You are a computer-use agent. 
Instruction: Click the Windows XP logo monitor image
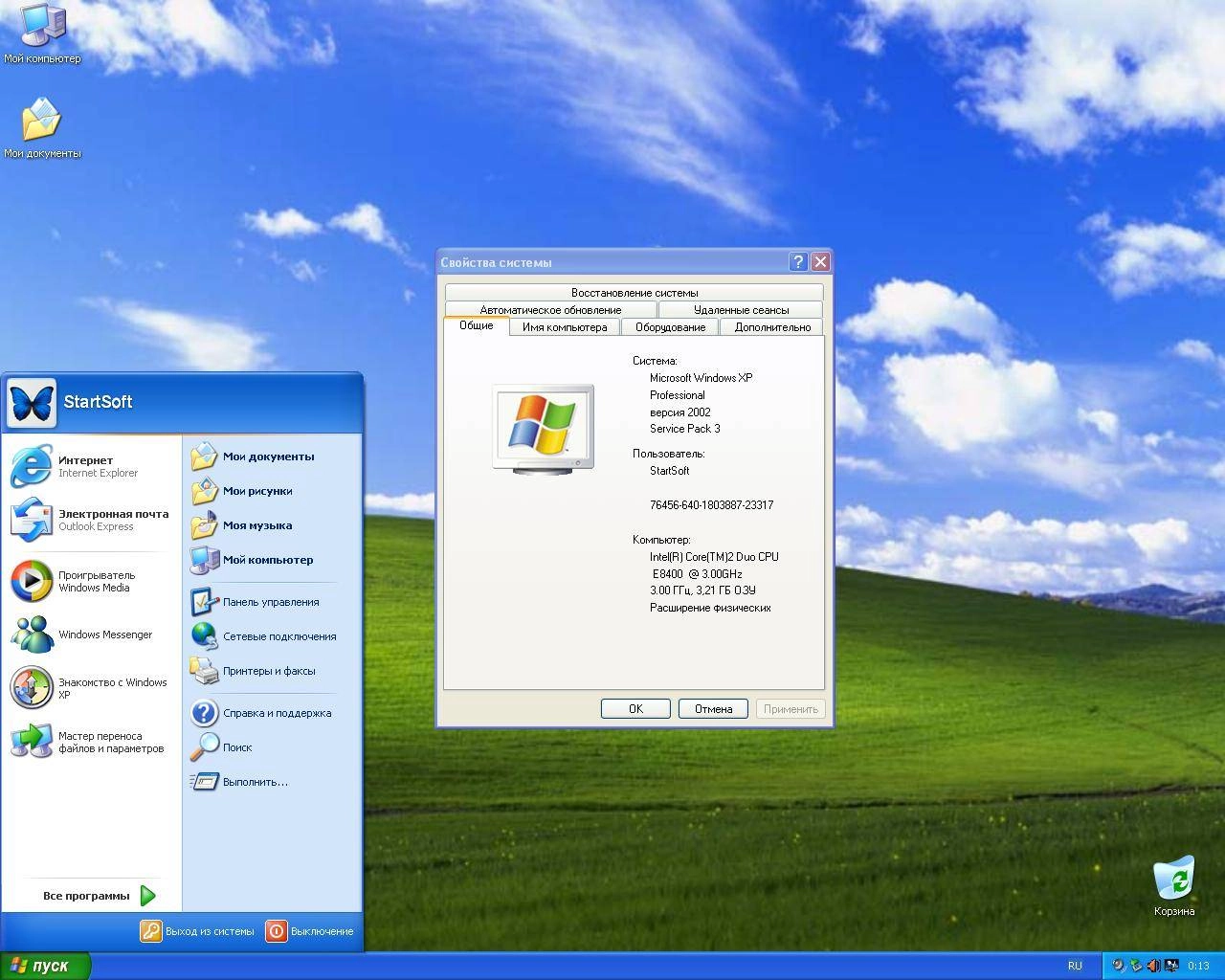point(544,430)
